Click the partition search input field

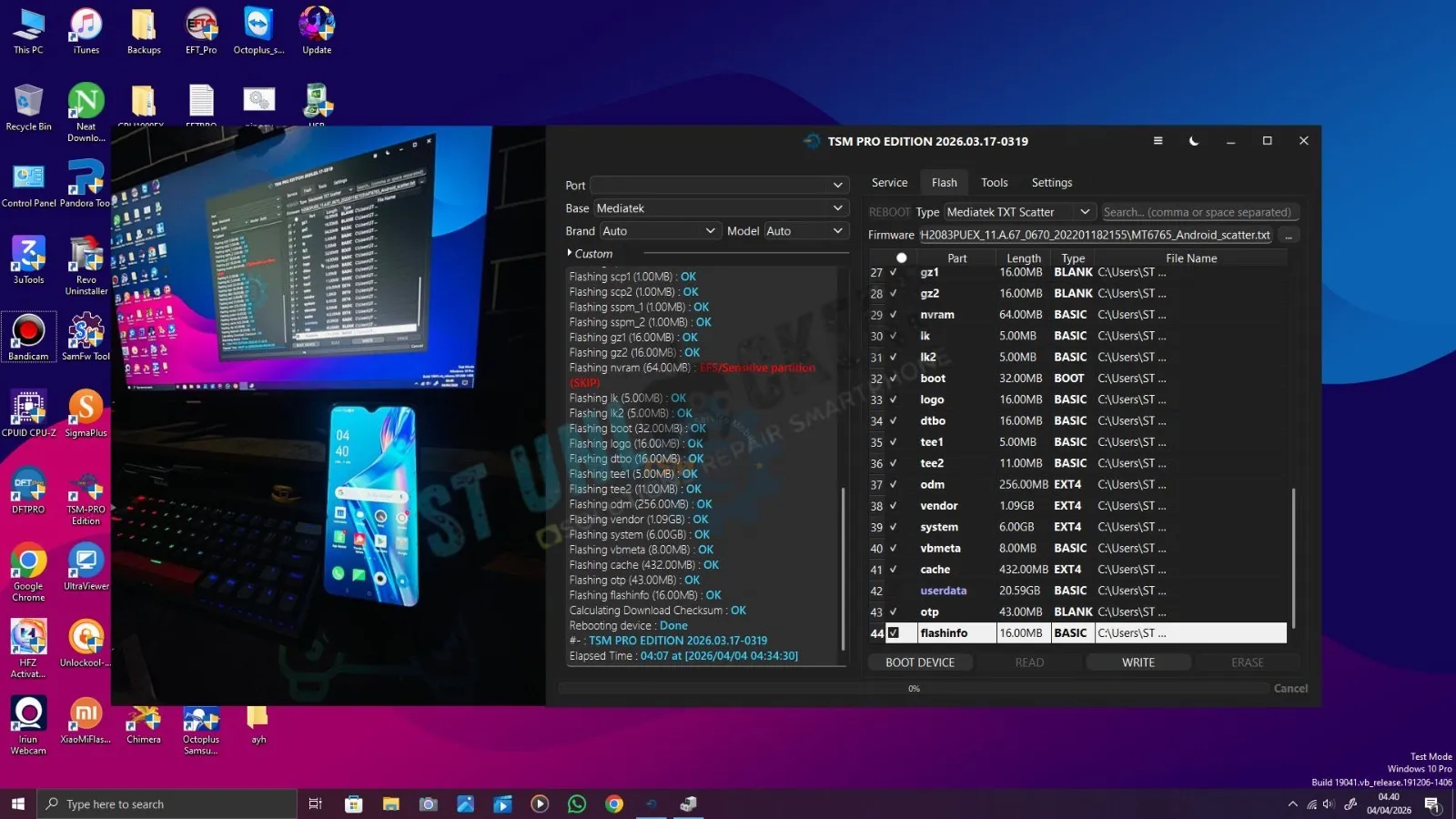[x=1198, y=212]
